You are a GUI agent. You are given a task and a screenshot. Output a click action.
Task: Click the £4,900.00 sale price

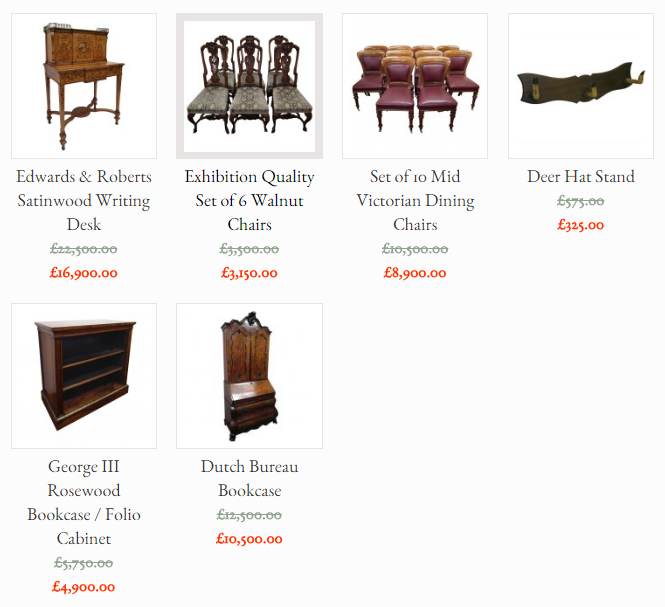click(84, 587)
